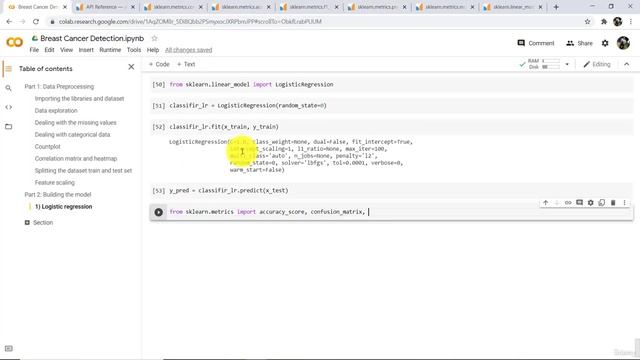Open more cell actions menu

tap(624, 202)
